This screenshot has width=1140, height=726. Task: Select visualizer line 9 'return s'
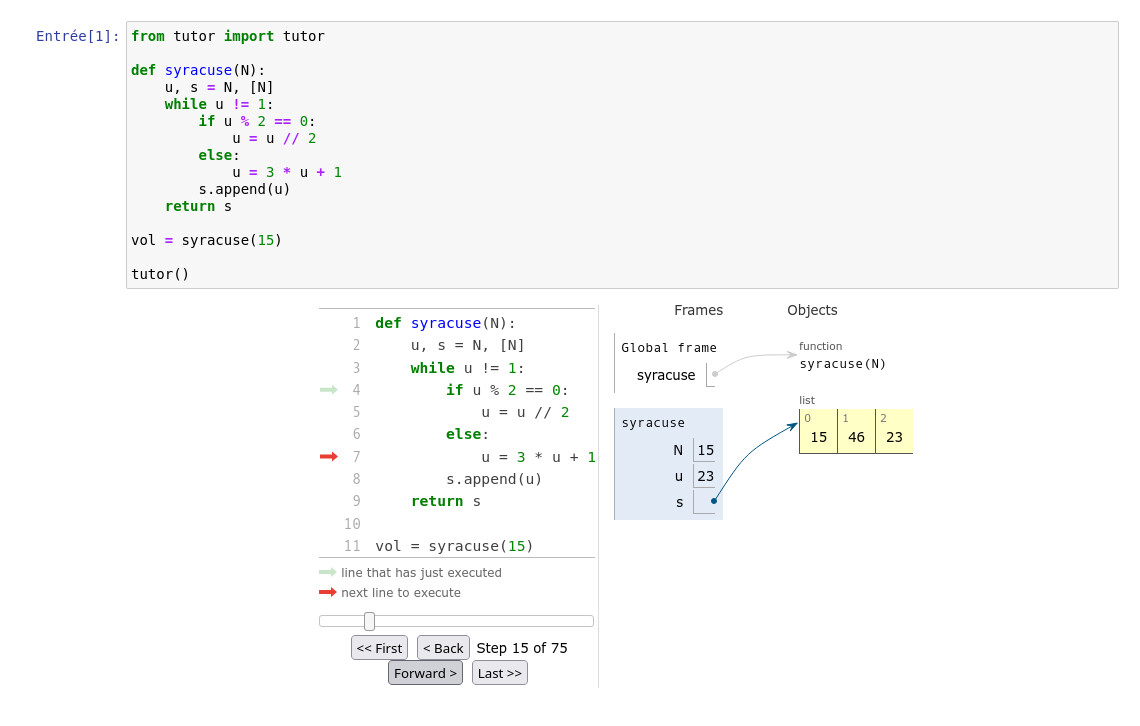tap(446, 501)
